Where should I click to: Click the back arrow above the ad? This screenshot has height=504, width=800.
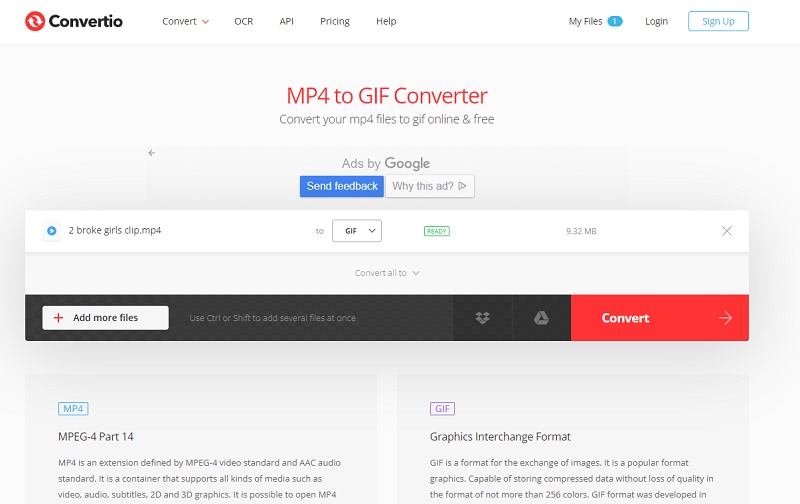click(x=152, y=153)
